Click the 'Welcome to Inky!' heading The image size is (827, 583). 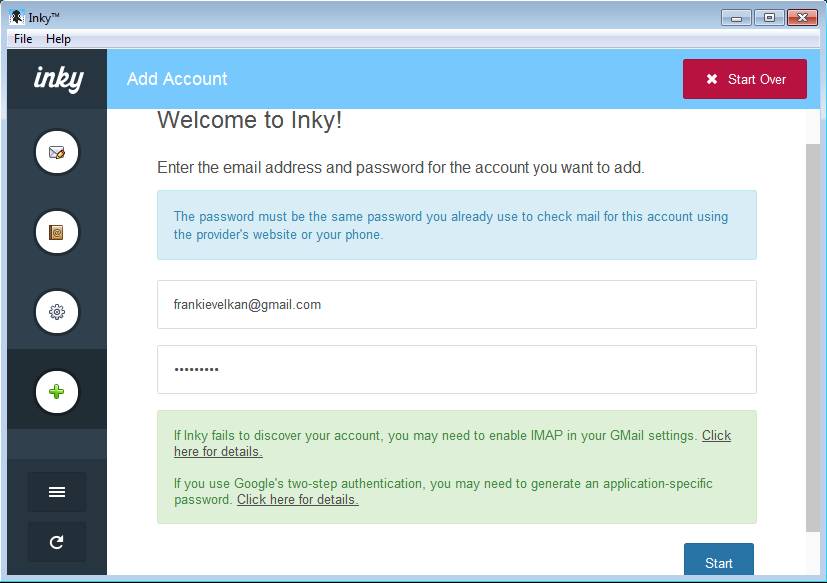[249, 120]
